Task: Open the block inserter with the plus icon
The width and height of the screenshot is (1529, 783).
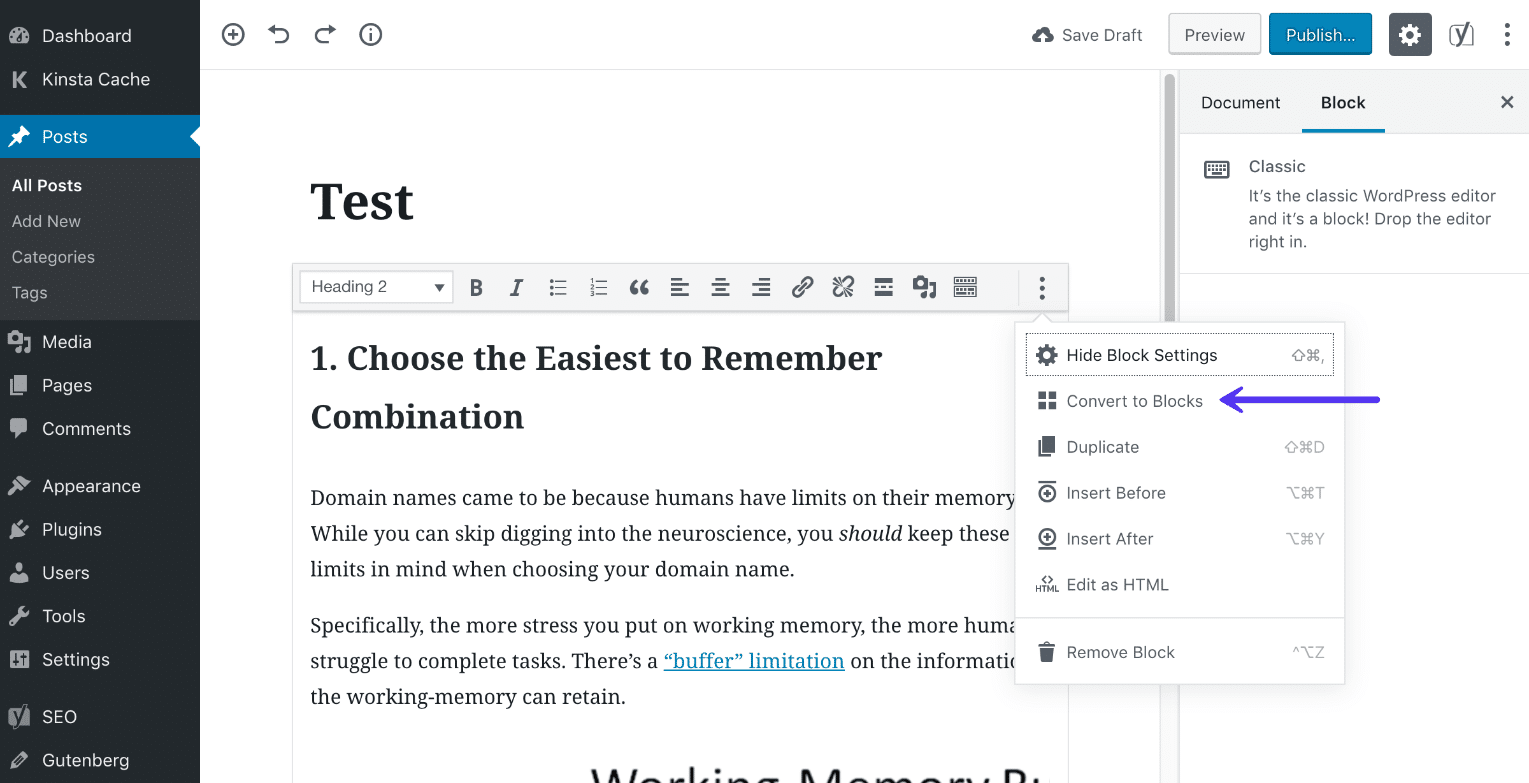Action: click(233, 33)
